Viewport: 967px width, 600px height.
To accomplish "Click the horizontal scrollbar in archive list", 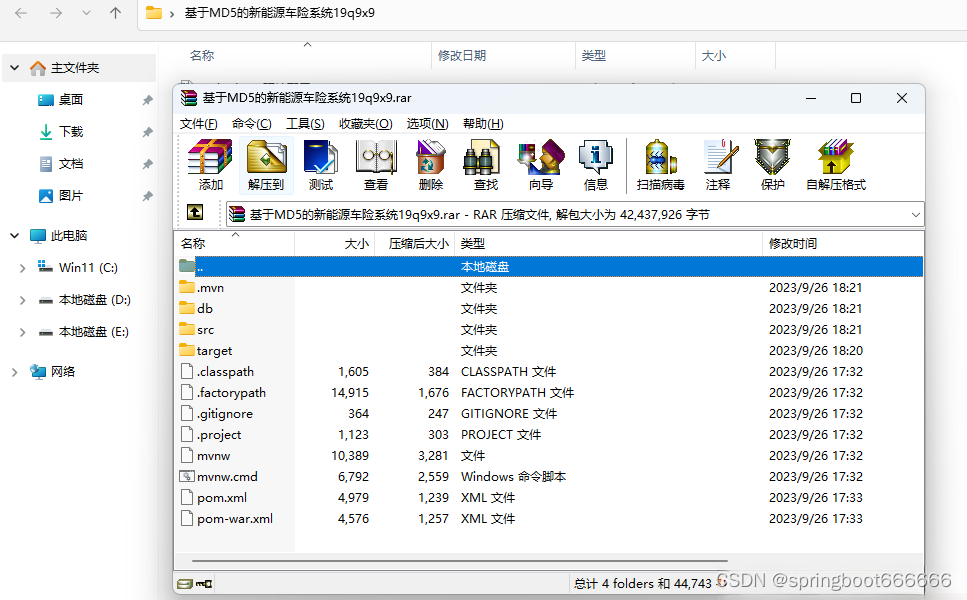I will [x=459, y=561].
